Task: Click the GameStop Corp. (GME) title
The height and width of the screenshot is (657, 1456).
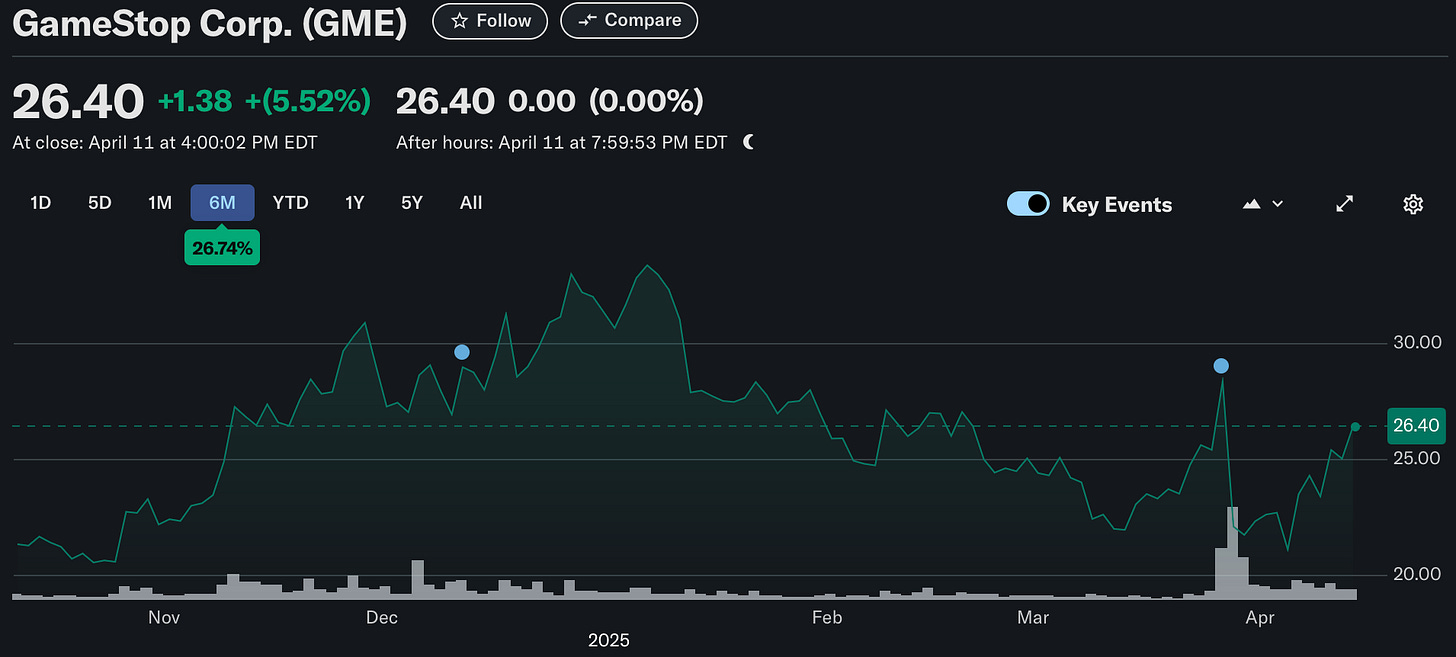Action: tap(210, 22)
